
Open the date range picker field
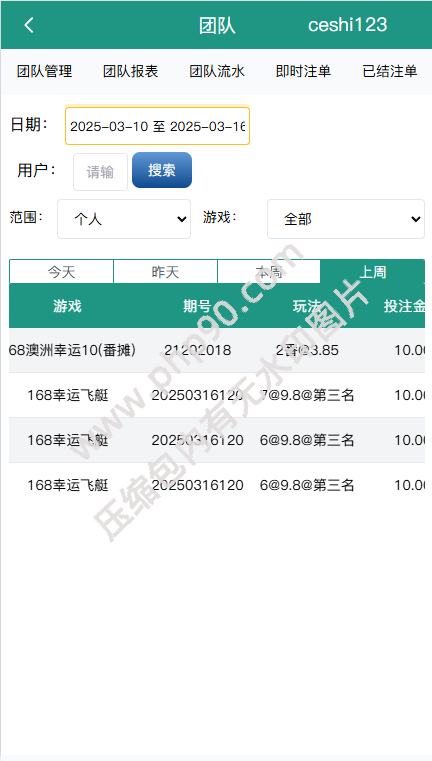click(157, 126)
